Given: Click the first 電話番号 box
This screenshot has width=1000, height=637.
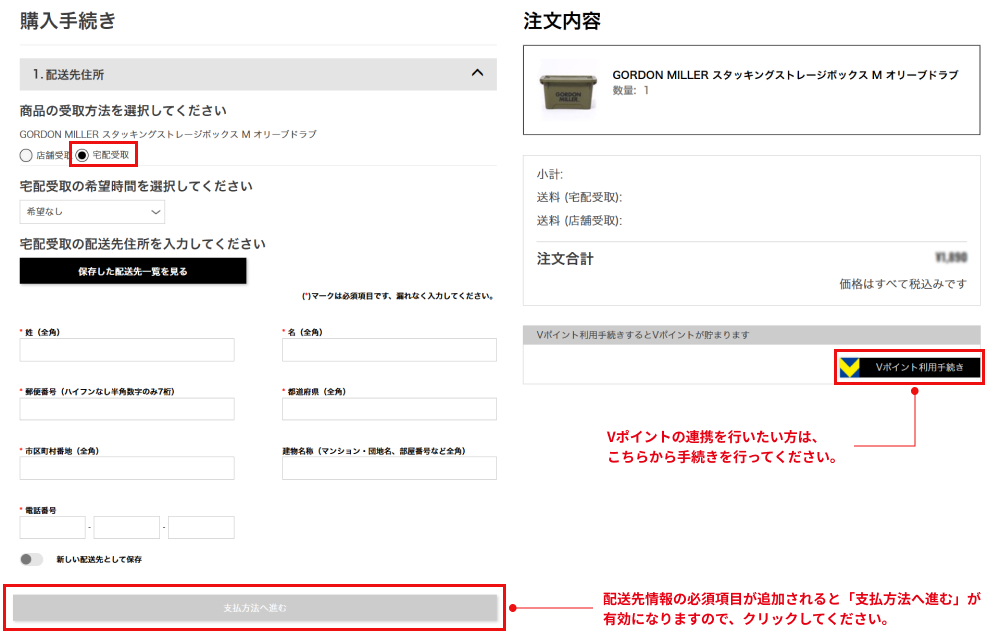Looking at the screenshot, I should [52, 527].
